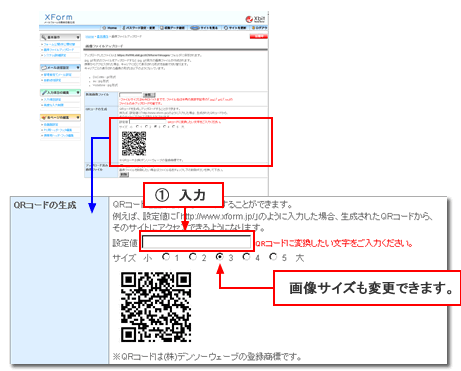Select size 2 radio in enlarged view

pyautogui.click(x=193, y=257)
